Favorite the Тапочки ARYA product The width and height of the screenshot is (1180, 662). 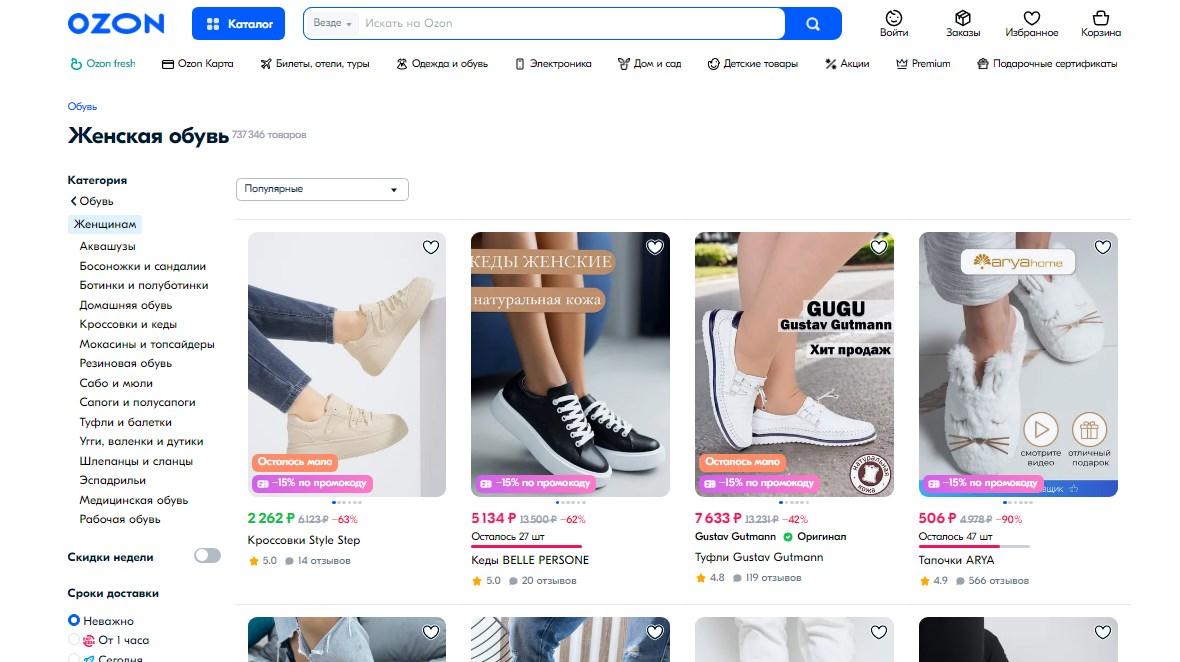1102,247
